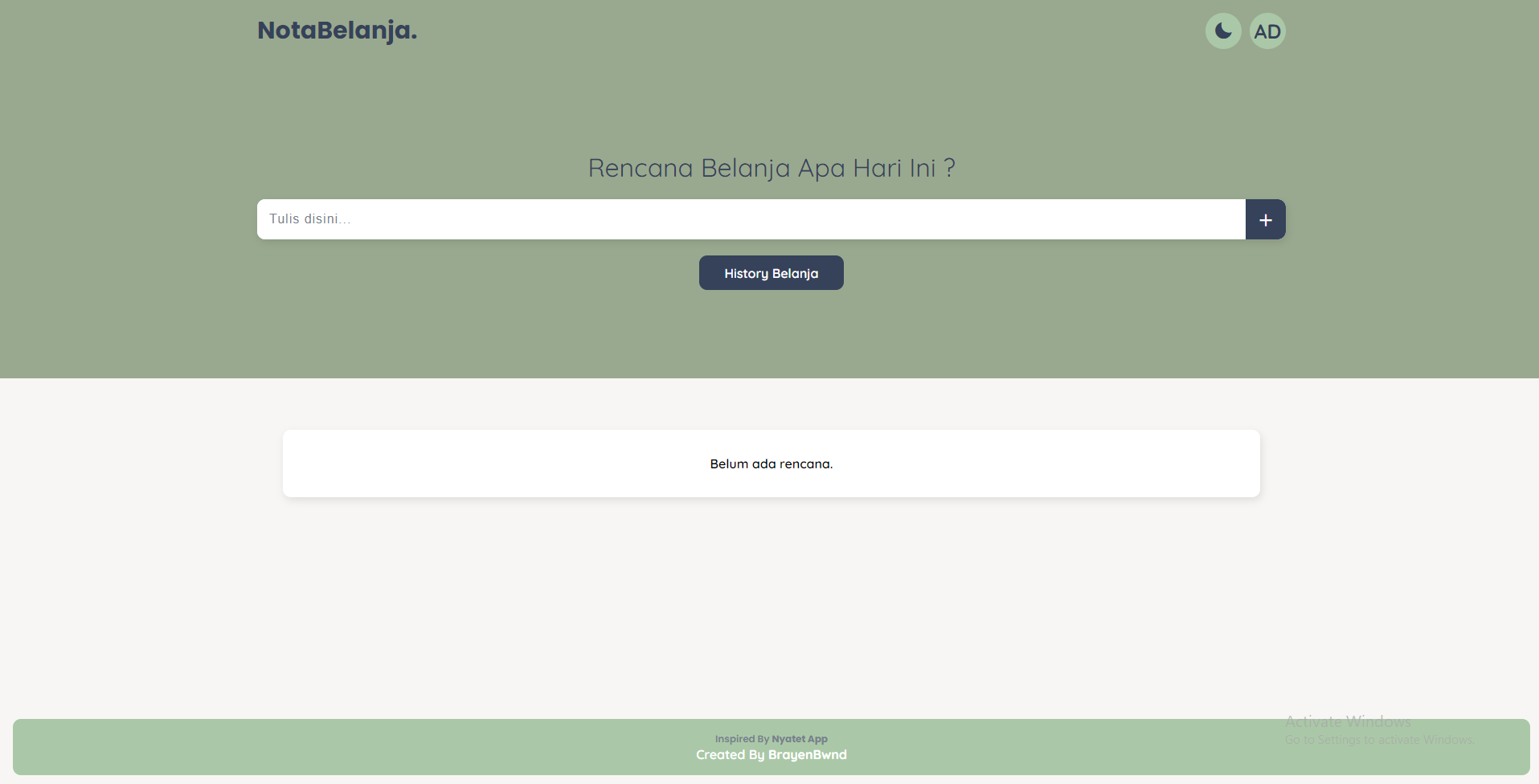Image resolution: width=1539 pixels, height=784 pixels.
Task: Click the NotaBelanja logo
Action: (337, 31)
